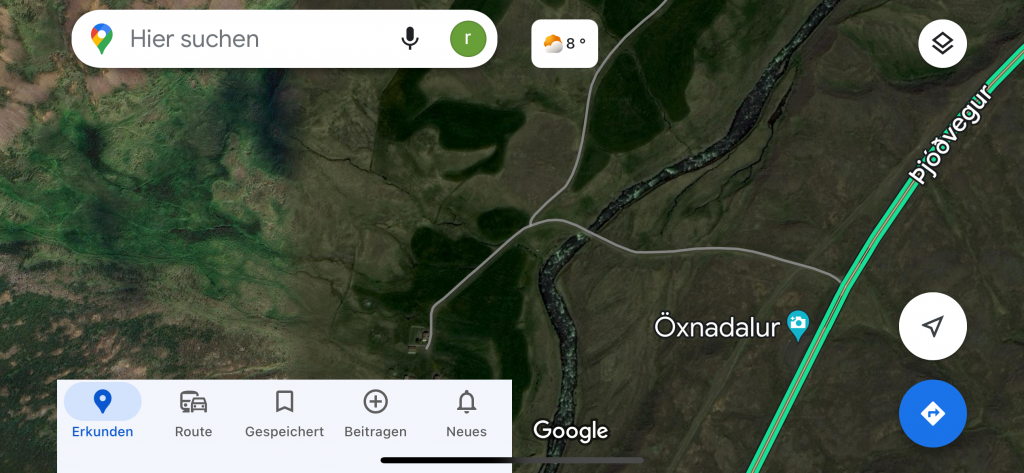This screenshot has height=473, width=1024.
Task: Open the weather widget showing 8°
Action: click(564, 44)
